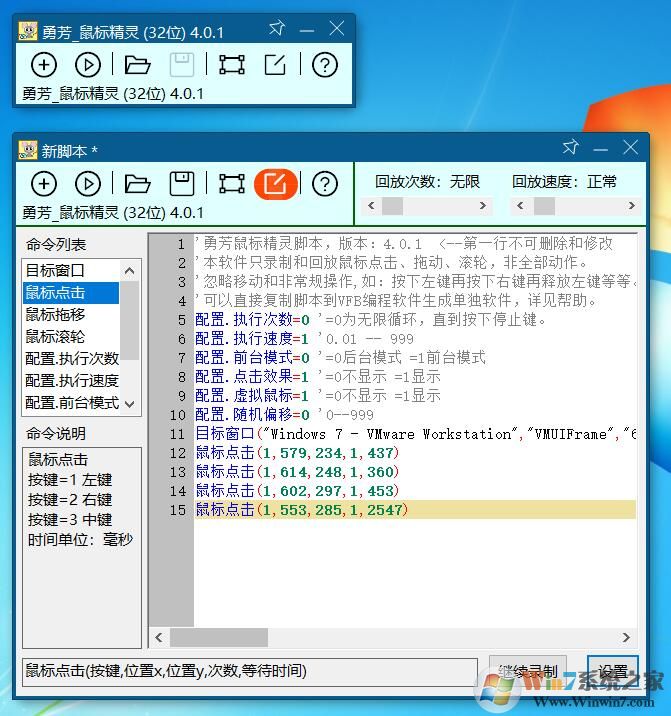Close the top 勇芳_鼠标精灵 window
This screenshot has height=716, width=671.
pyautogui.click(x=337, y=29)
